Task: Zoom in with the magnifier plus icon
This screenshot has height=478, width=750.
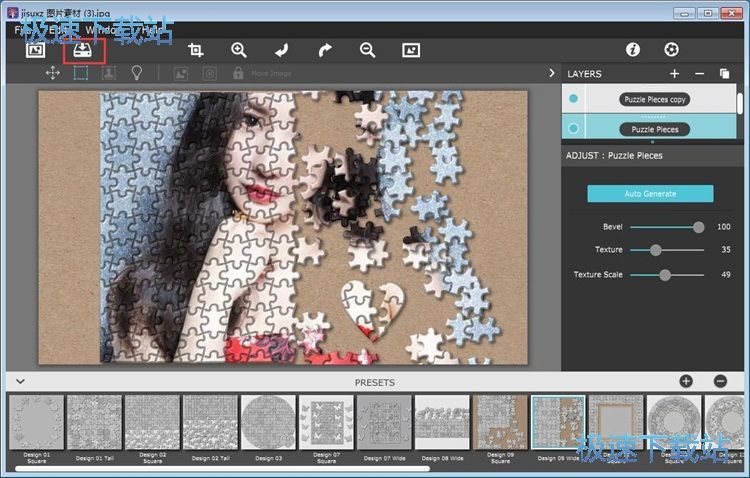Action: [x=238, y=49]
